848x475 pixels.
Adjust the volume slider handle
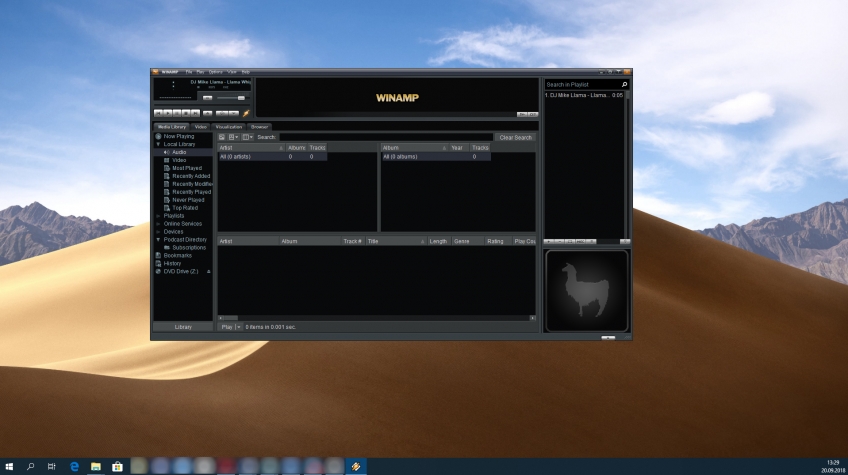tap(241, 98)
